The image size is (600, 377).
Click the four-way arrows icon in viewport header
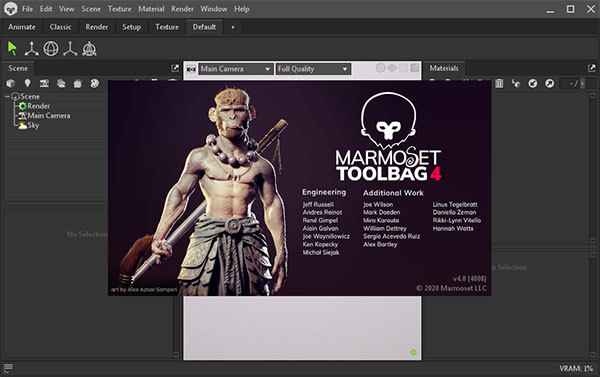point(392,68)
